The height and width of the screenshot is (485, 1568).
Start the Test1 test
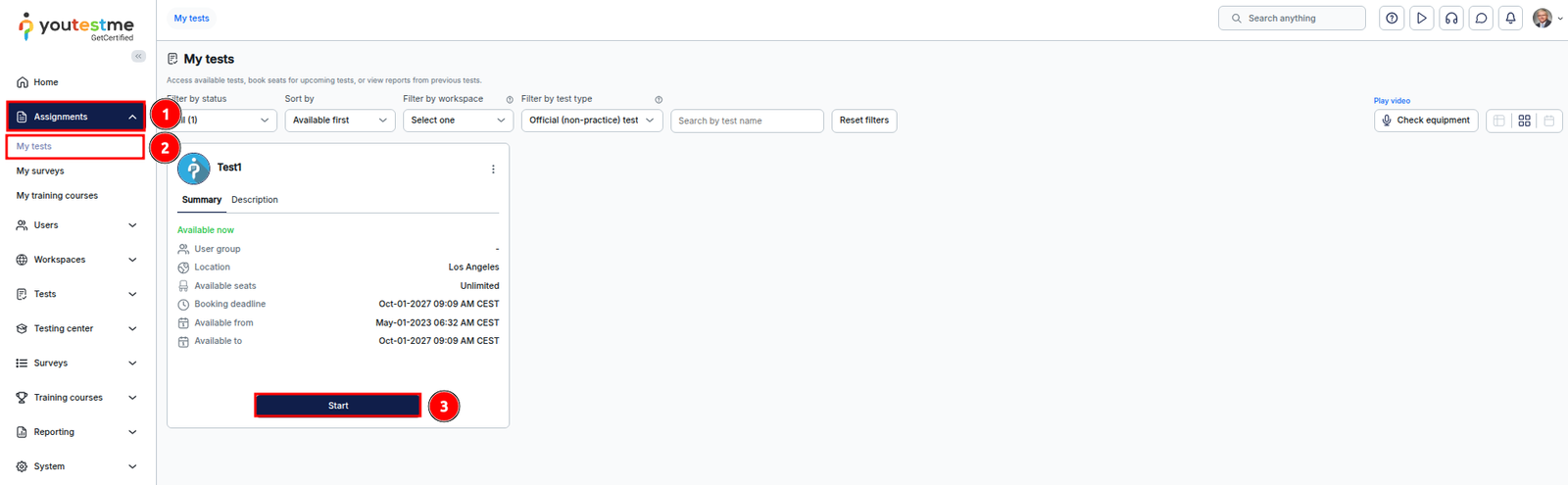[338, 406]
